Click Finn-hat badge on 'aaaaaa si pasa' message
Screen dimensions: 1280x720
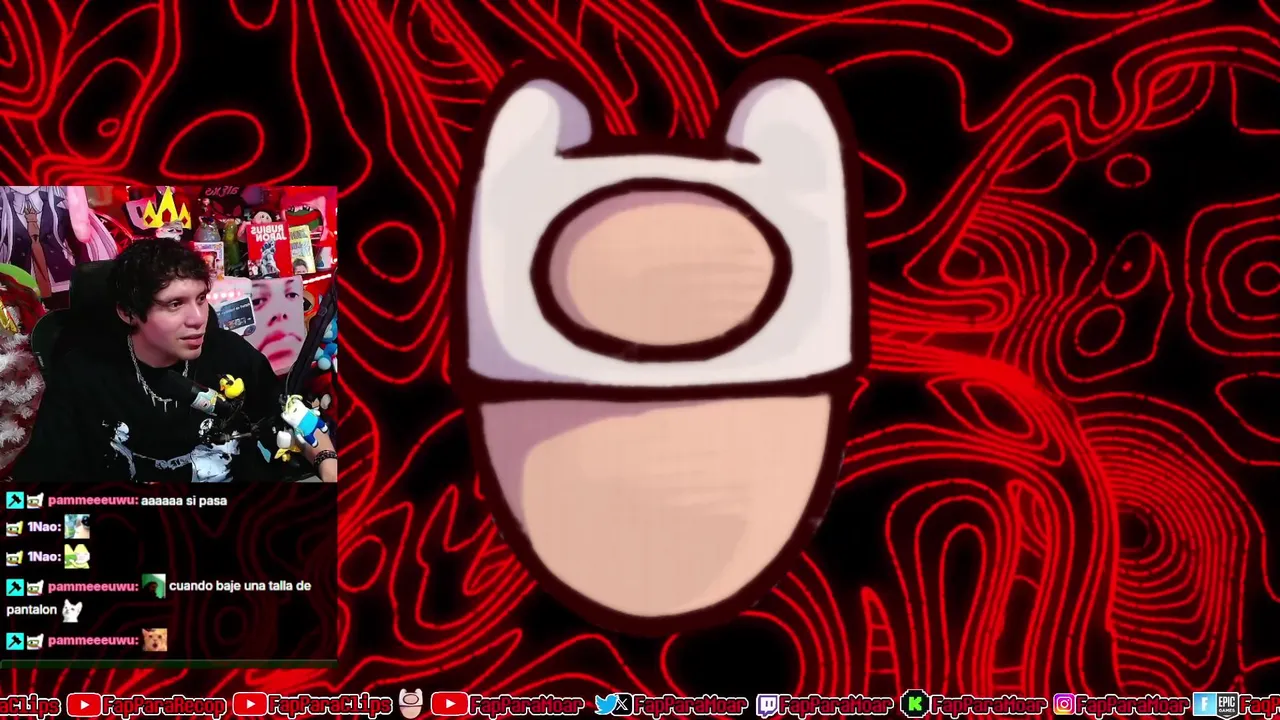pos(35,500)
